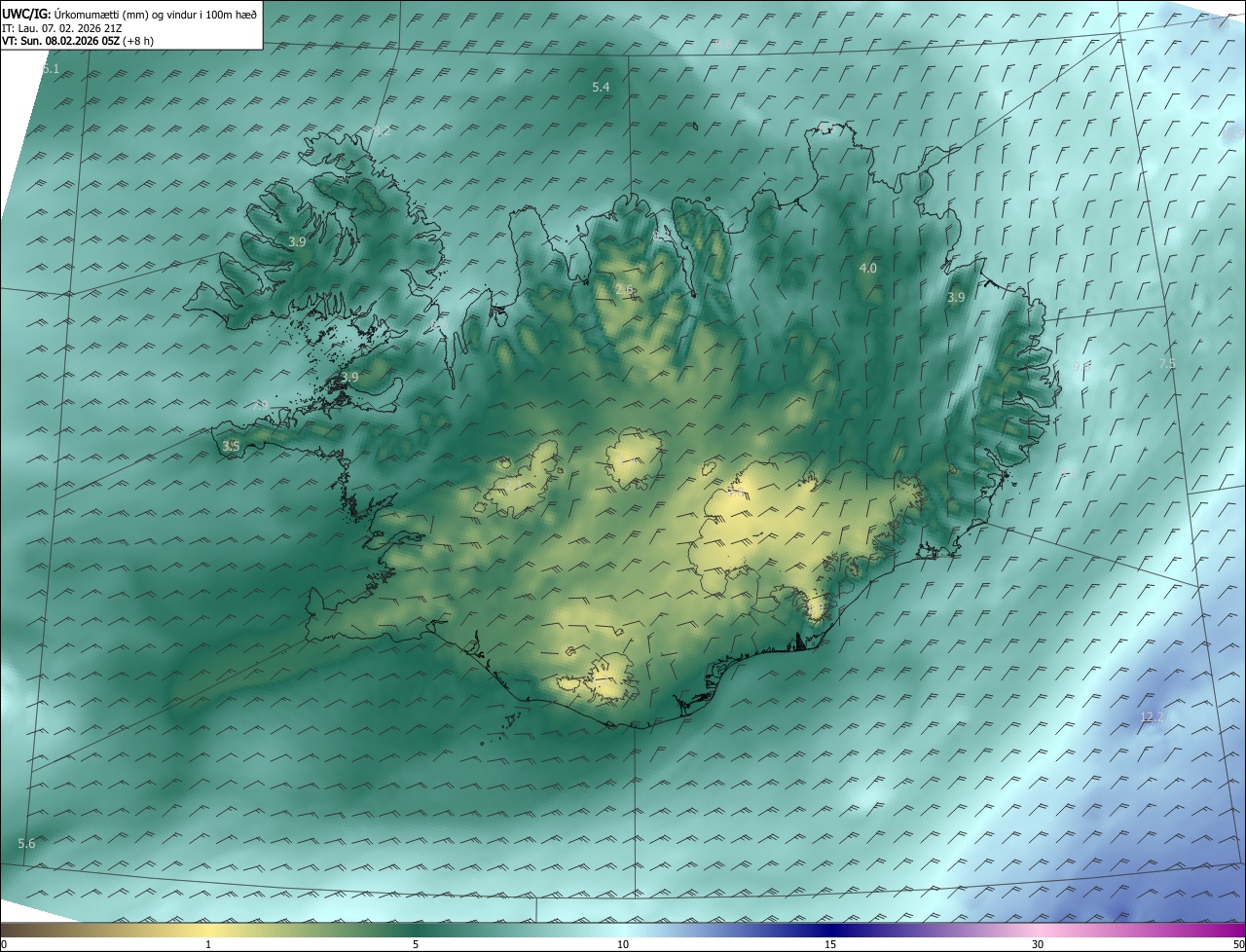Image resolution: width=1246 pixels, height=952 pixels.
Task: Click the "10" tick on the color scale
Action: (x=623, y=944)
